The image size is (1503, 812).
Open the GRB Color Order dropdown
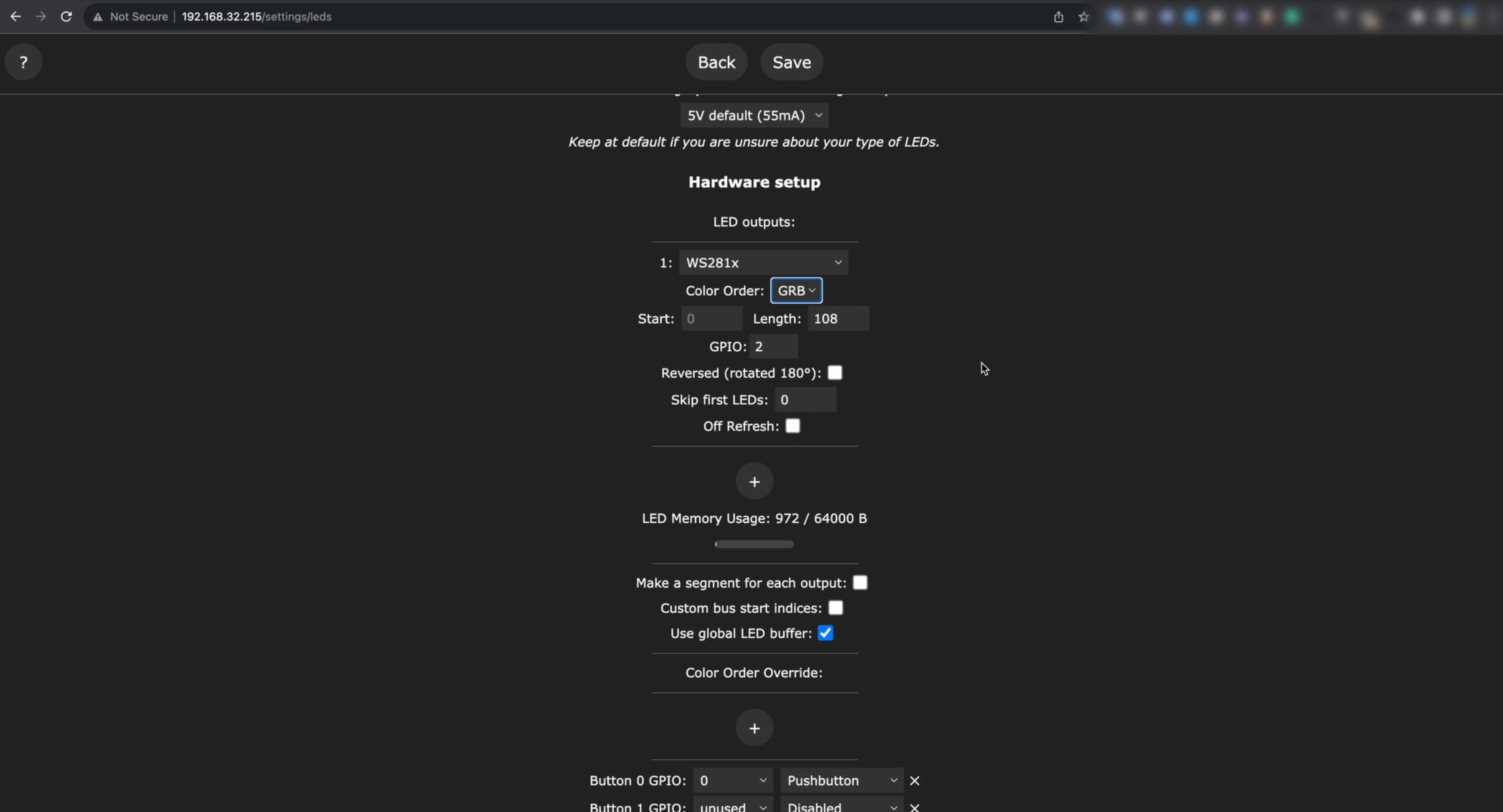pyautogui.click(x=796, y=291)
